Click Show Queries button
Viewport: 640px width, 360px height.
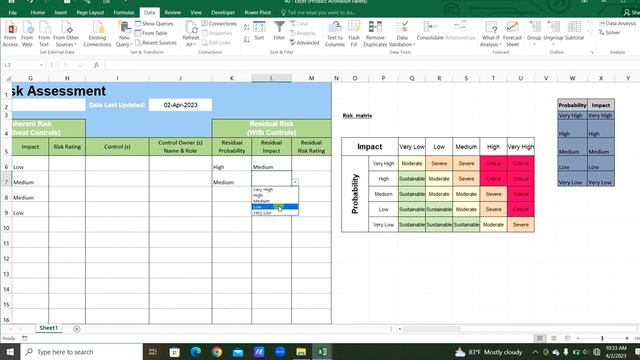pos(154,24)
